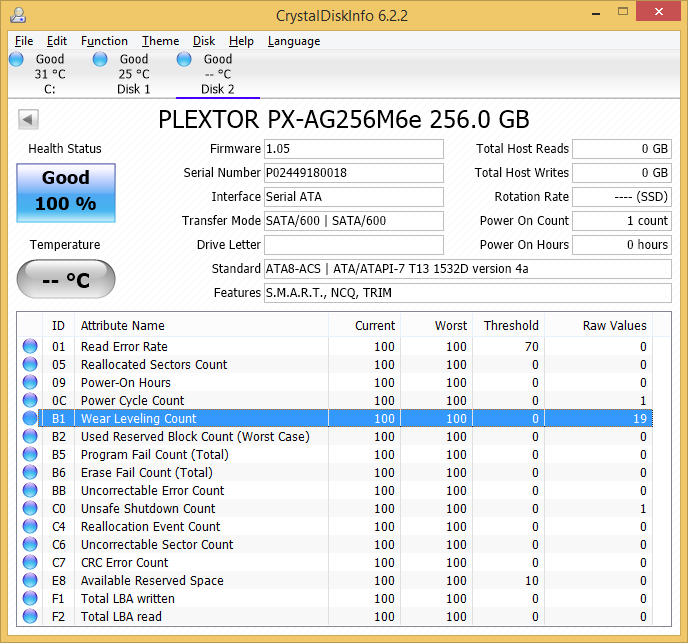Click status orb for CRC Error Count
Image resolution: width=688 pixels, height=643 pixels.
click(x=30, y=563)
